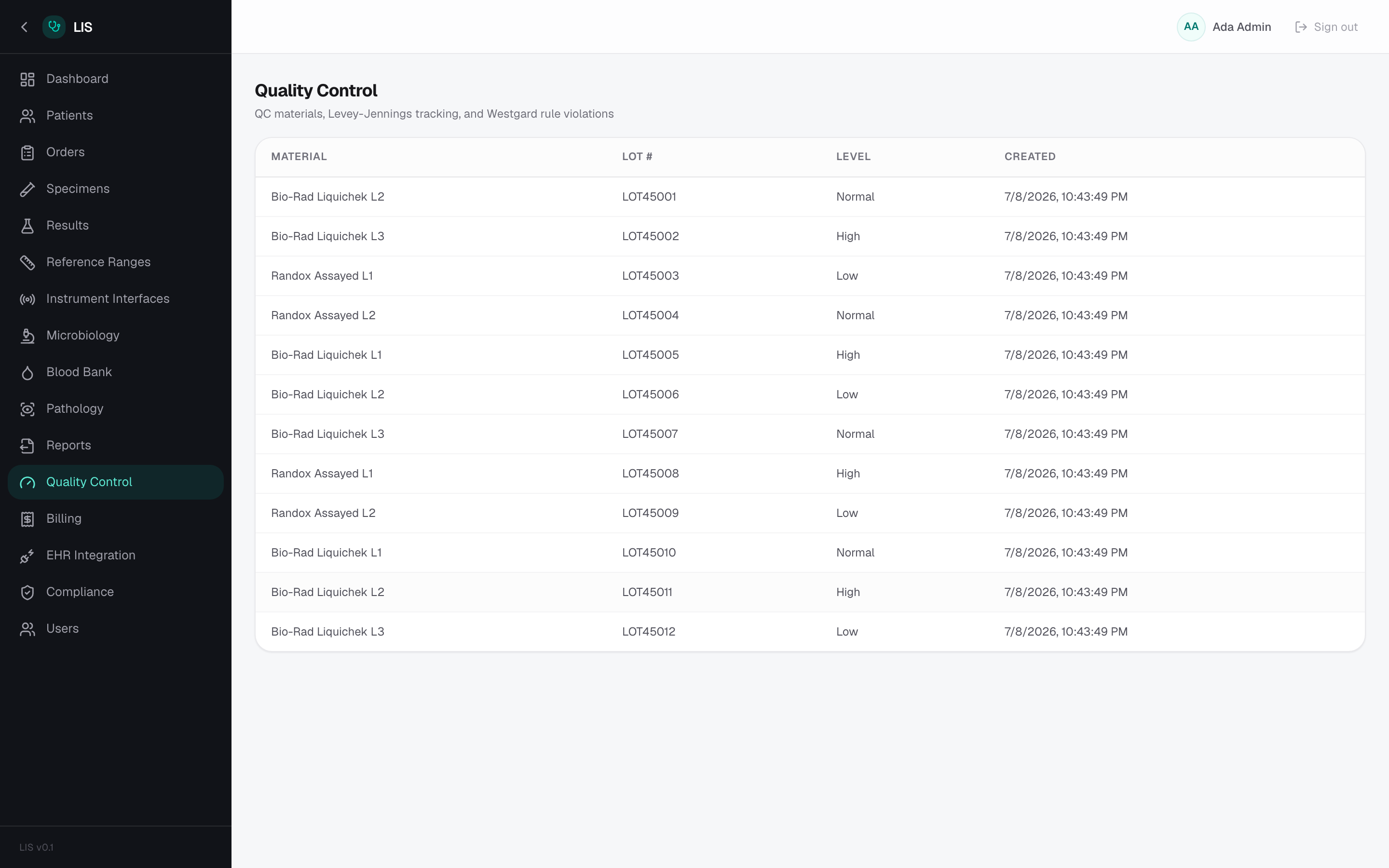Open Results from the sidebar
This screenshot has height=868, width=1389.
pyautogui.click(x=115, y=226)
